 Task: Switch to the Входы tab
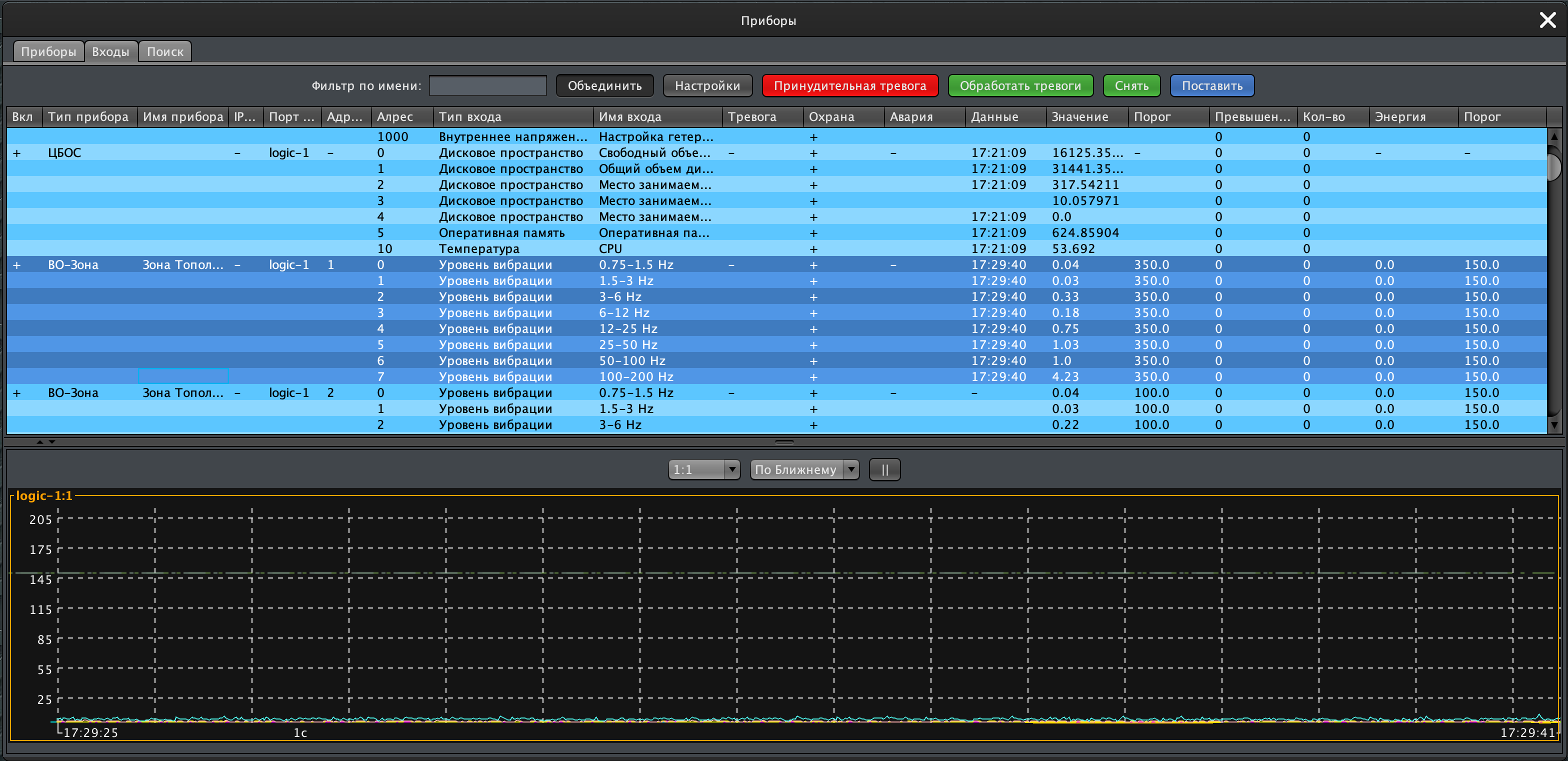111,51
